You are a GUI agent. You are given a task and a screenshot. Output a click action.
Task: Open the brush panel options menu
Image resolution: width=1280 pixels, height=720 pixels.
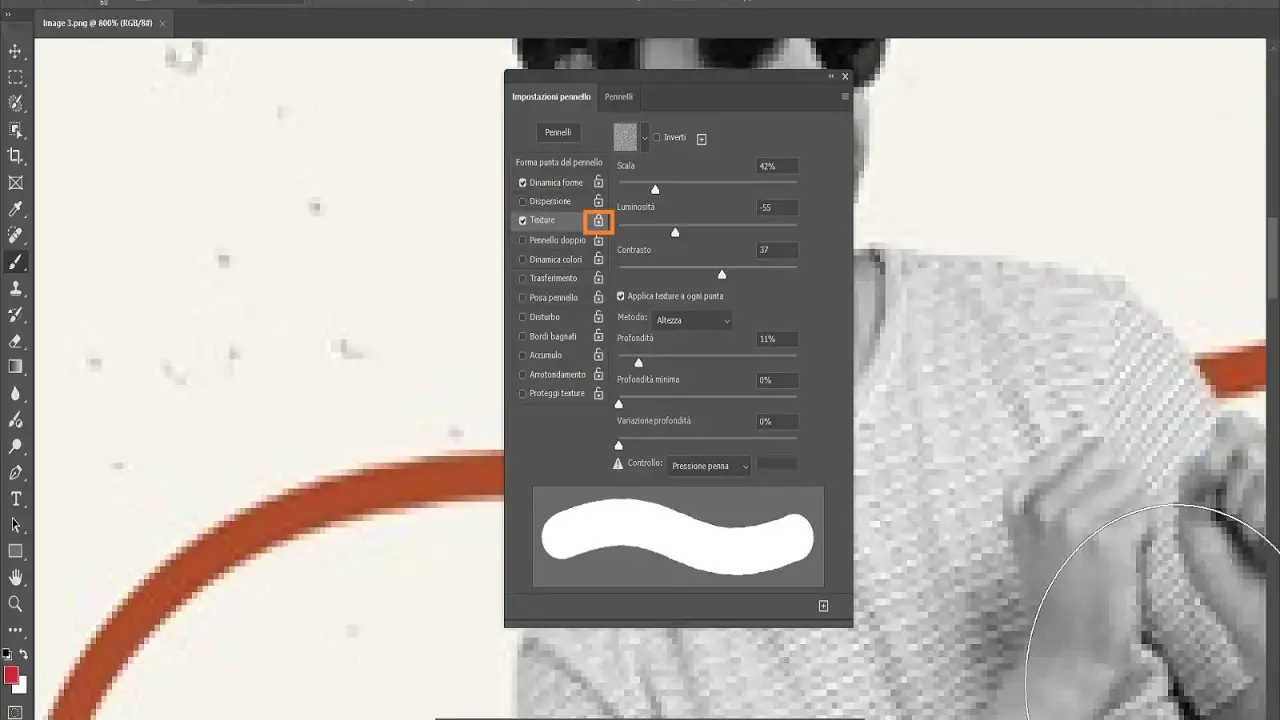(845, 97)
